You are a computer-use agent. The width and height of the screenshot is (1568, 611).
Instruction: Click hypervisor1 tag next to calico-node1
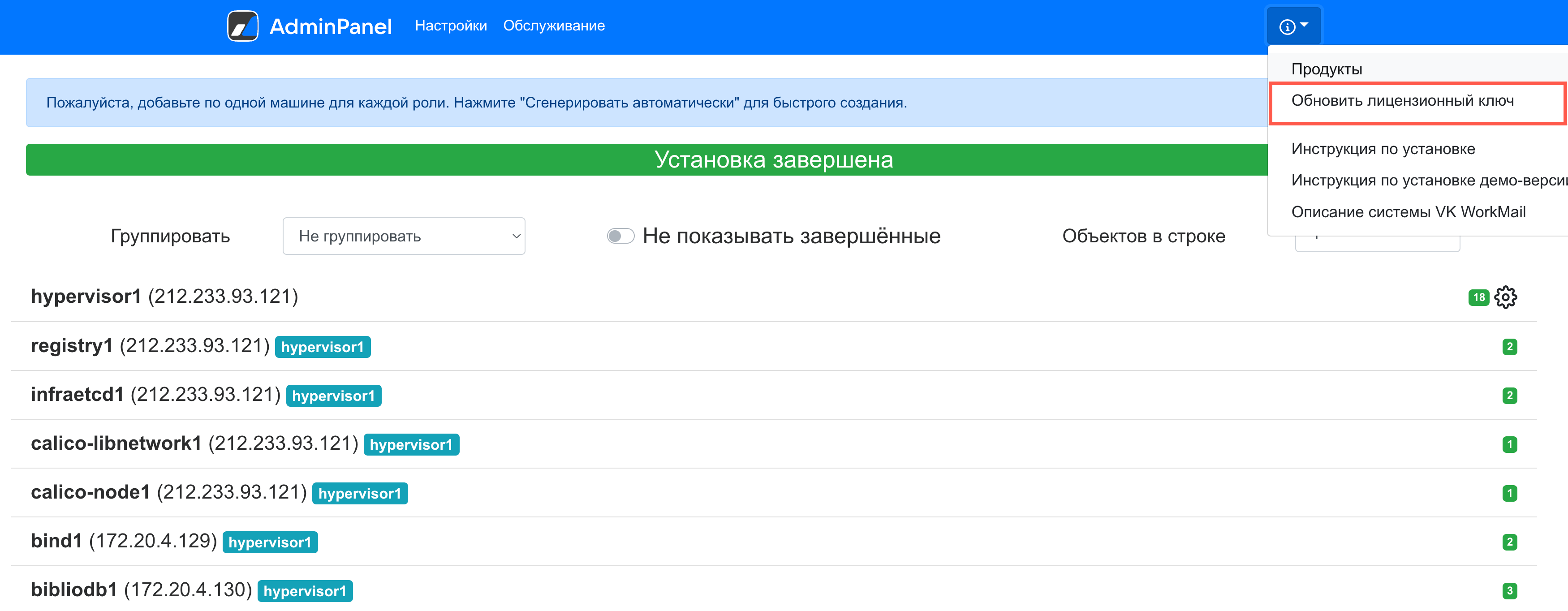click(x=359, y=494)
